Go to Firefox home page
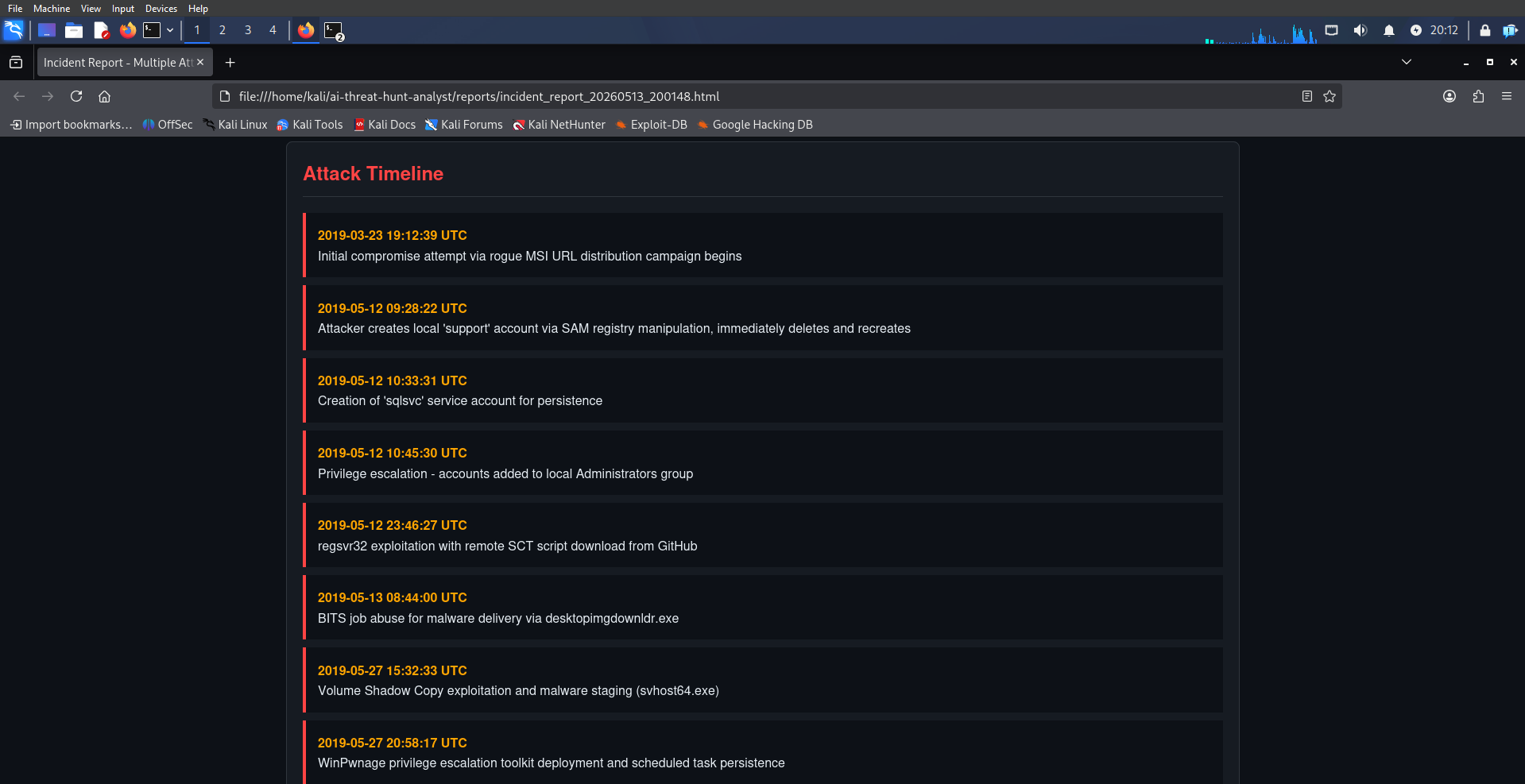Viewport: 1525px width, 784px height. pos(104,96)
